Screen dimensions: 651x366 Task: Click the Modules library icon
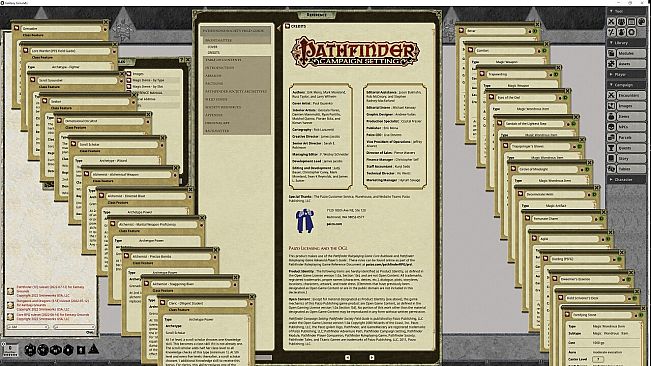coord(611,53)
